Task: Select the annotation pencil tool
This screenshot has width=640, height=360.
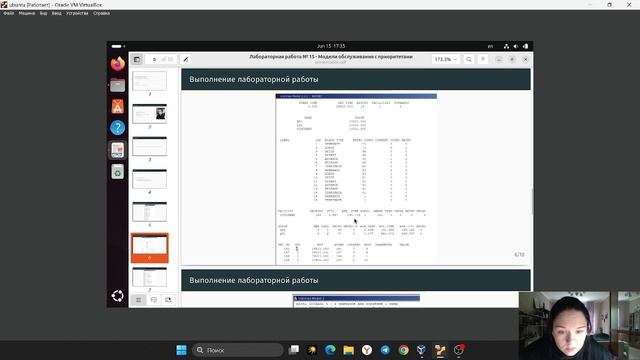Action: coord(185,59)
